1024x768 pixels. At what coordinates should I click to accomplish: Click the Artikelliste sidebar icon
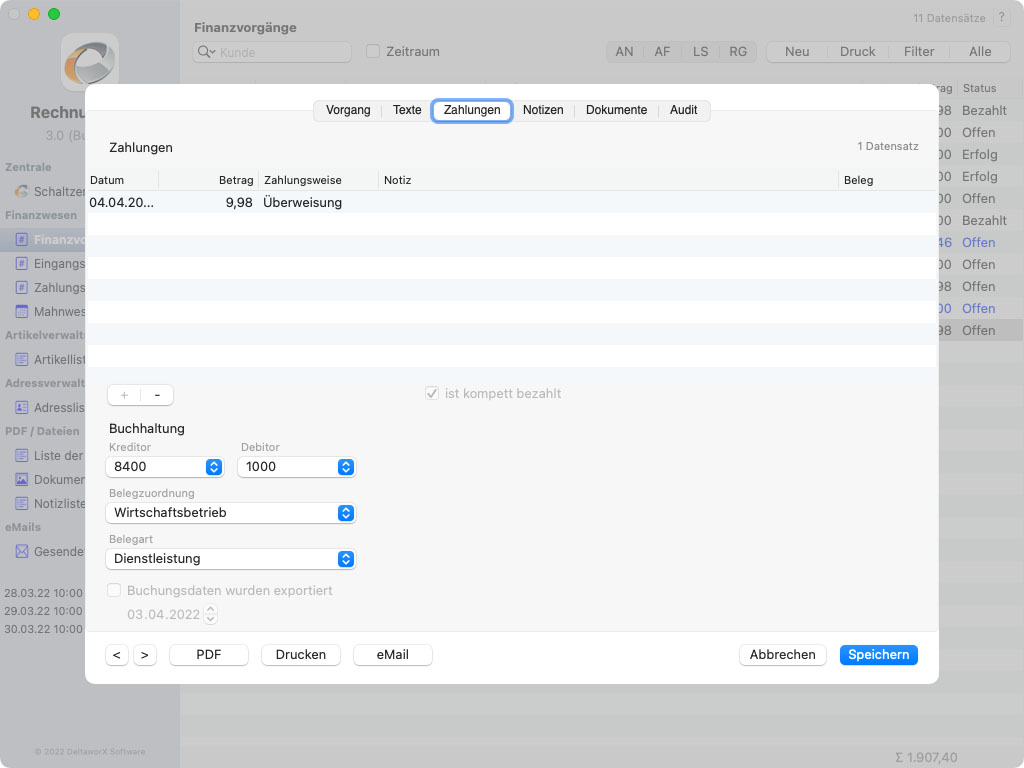tap(22, 359)
